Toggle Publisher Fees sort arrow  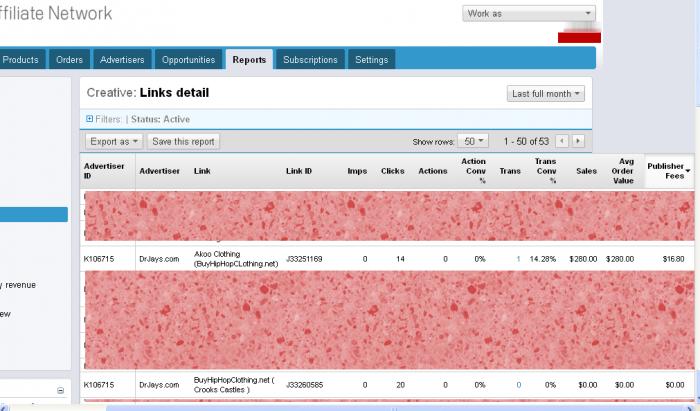[688, 171]
